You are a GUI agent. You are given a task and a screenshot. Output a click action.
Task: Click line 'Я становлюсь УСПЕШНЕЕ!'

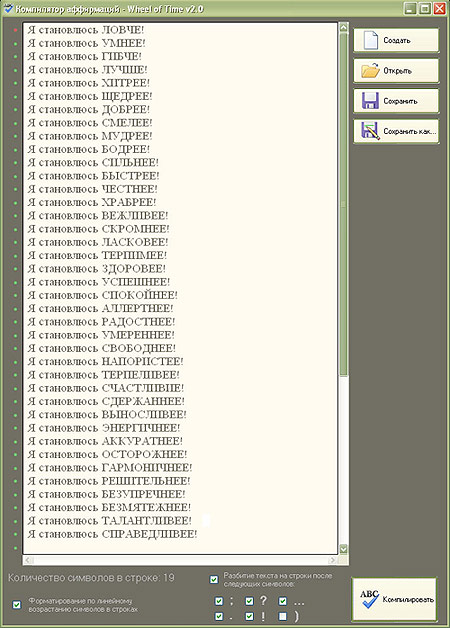click(x=98, y=282)
